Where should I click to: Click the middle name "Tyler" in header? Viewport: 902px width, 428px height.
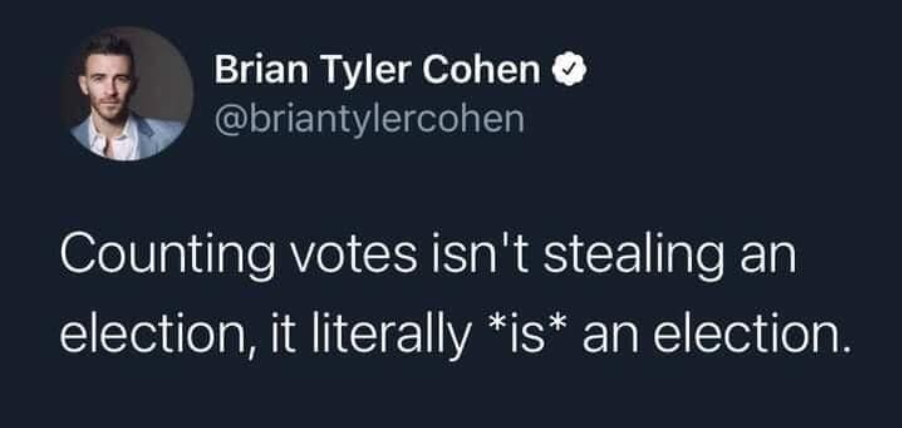pos(356,71)
